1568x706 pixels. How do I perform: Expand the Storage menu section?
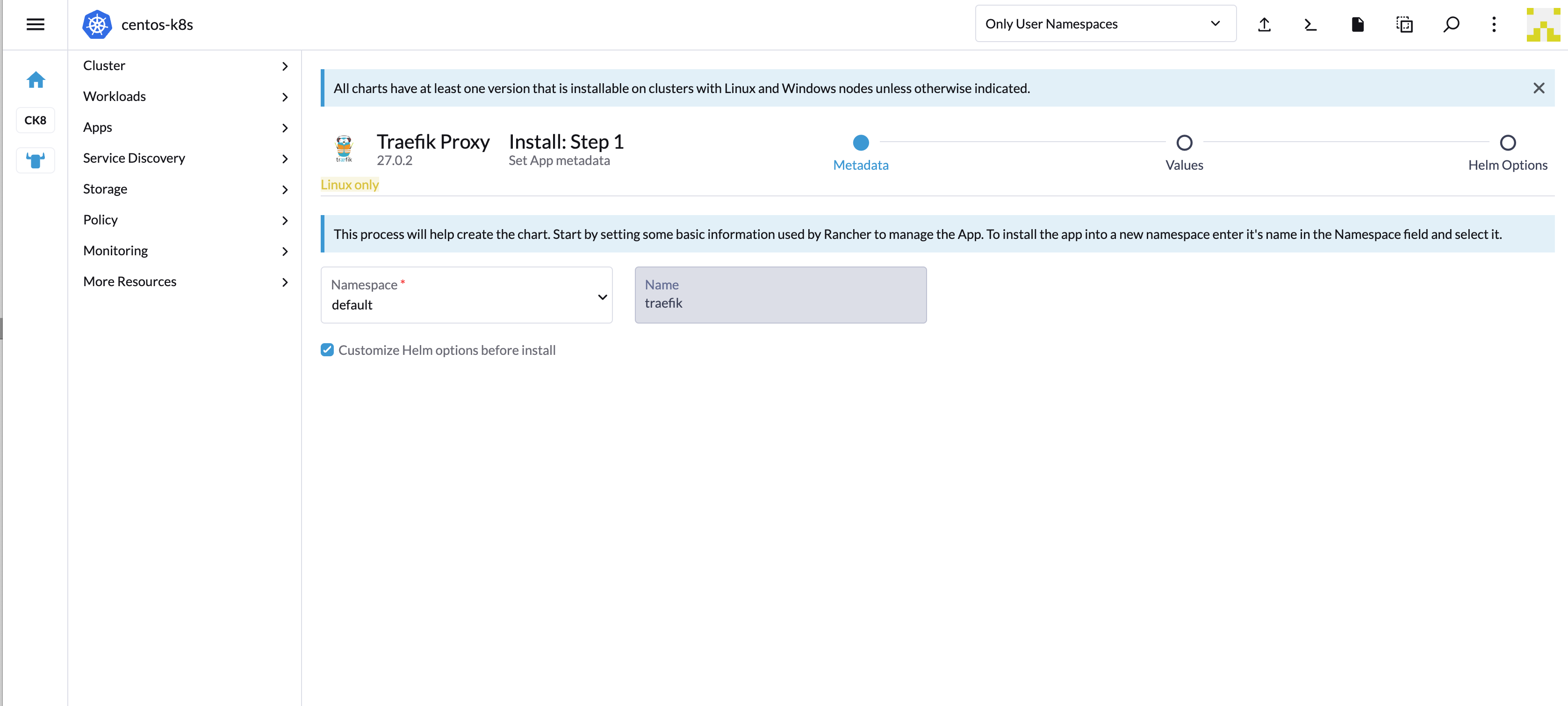pyautogui.click(x=185, y=189)
